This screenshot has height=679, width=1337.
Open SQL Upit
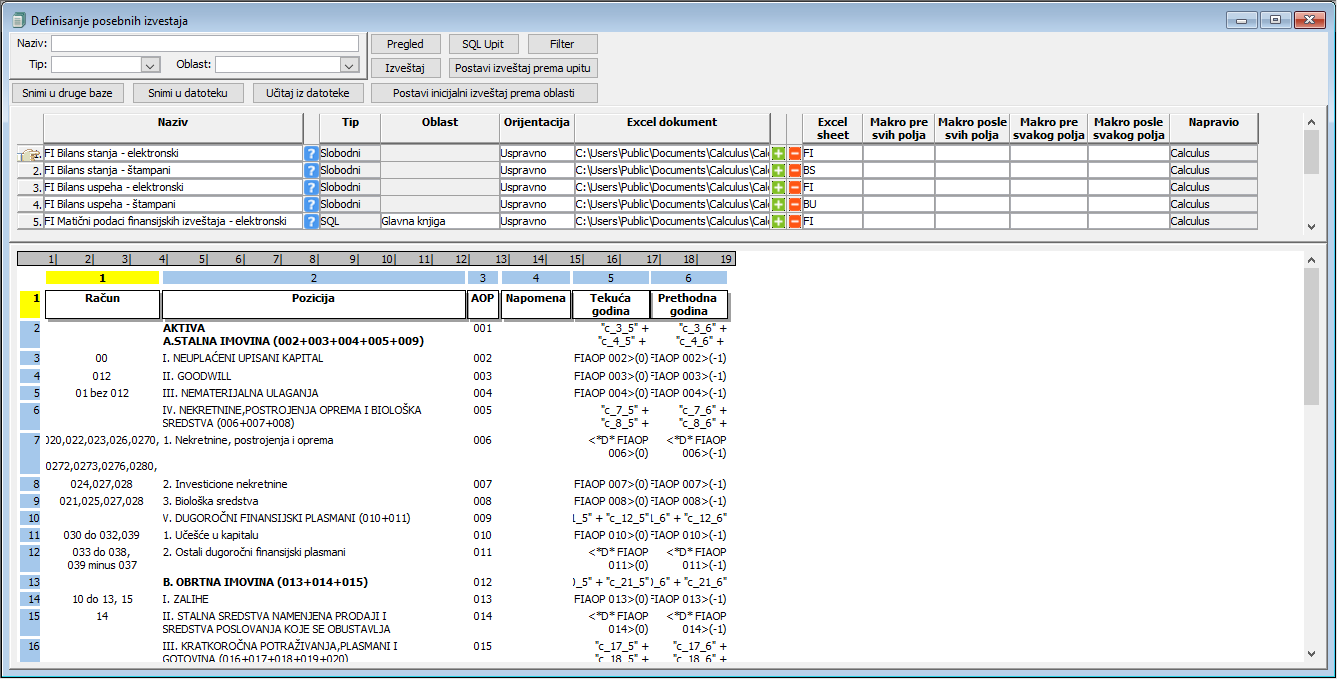tap(483, 44)
